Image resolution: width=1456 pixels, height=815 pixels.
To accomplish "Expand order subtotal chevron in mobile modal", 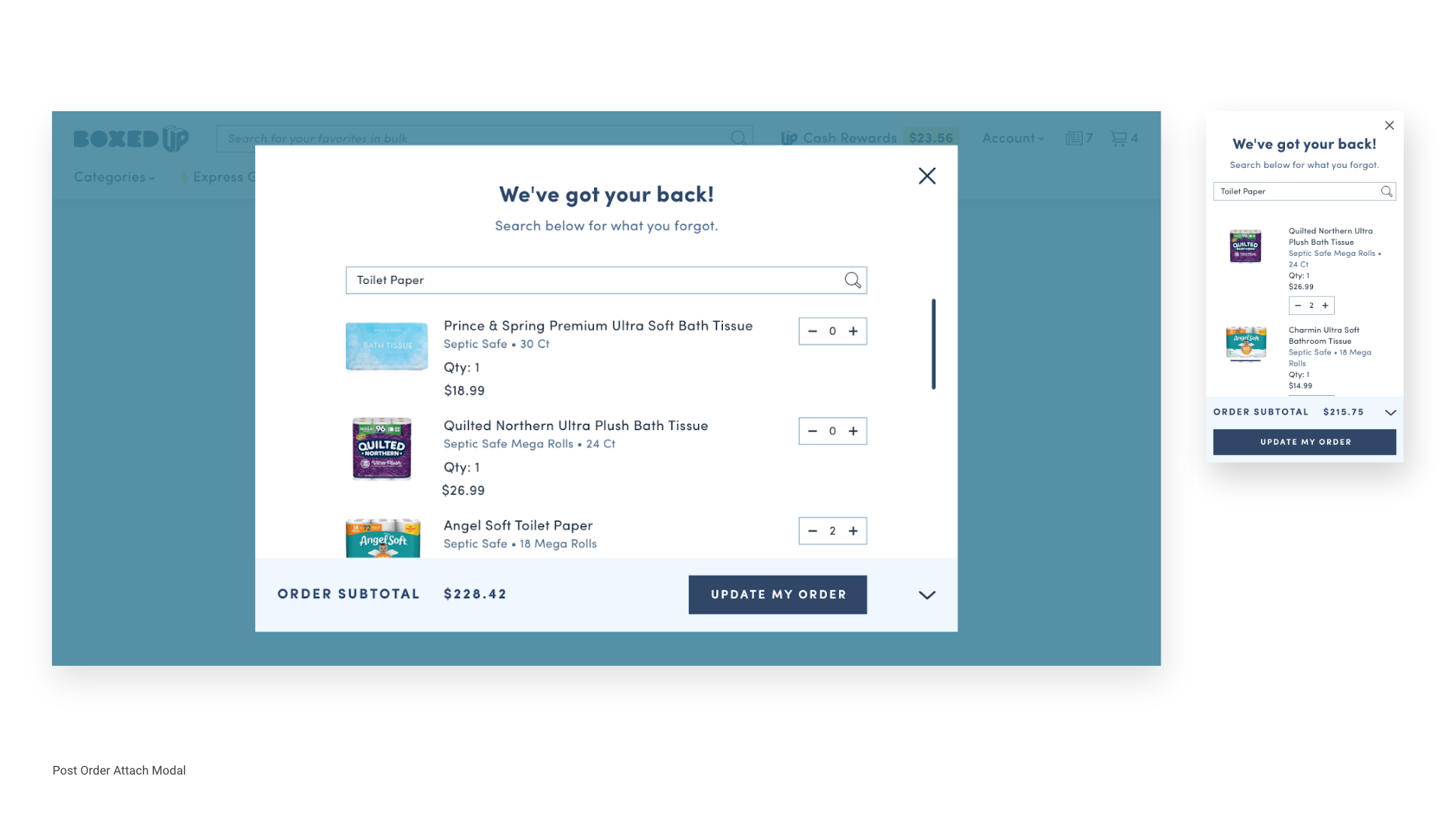I will [x=1390, y=412].
